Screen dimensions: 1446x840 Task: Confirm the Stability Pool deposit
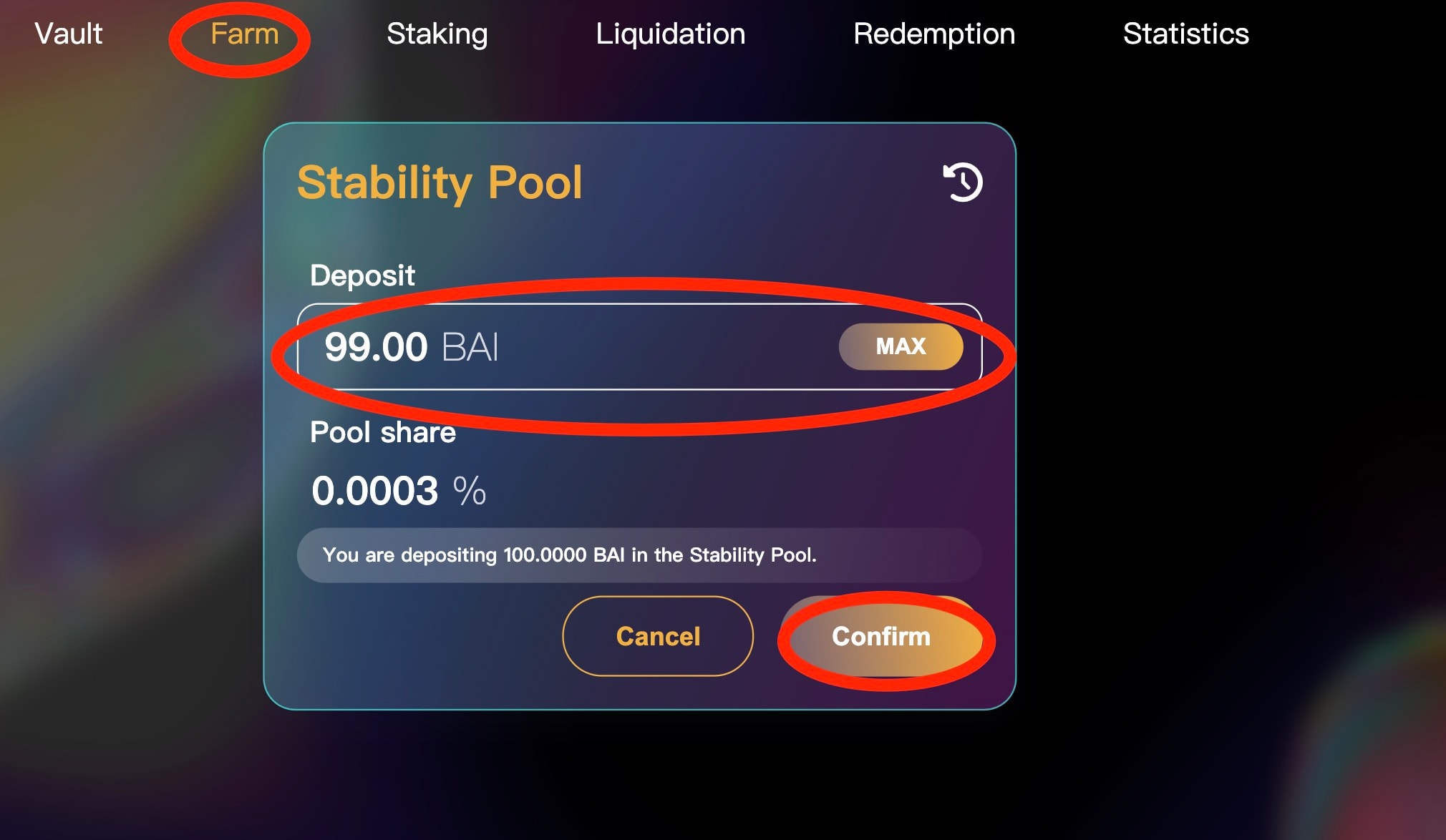click(881, 636)
